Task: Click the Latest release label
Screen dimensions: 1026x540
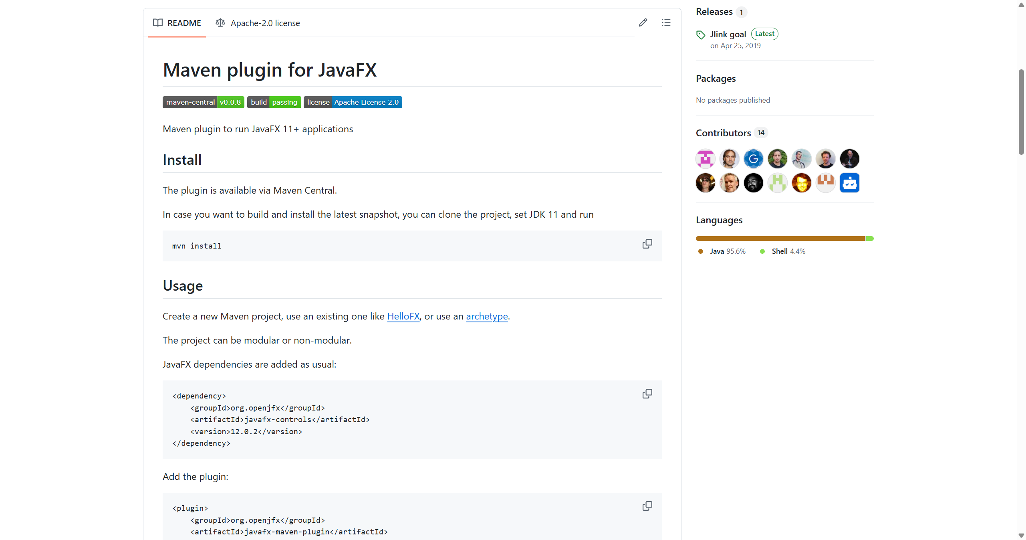Action: pos(764,33)
